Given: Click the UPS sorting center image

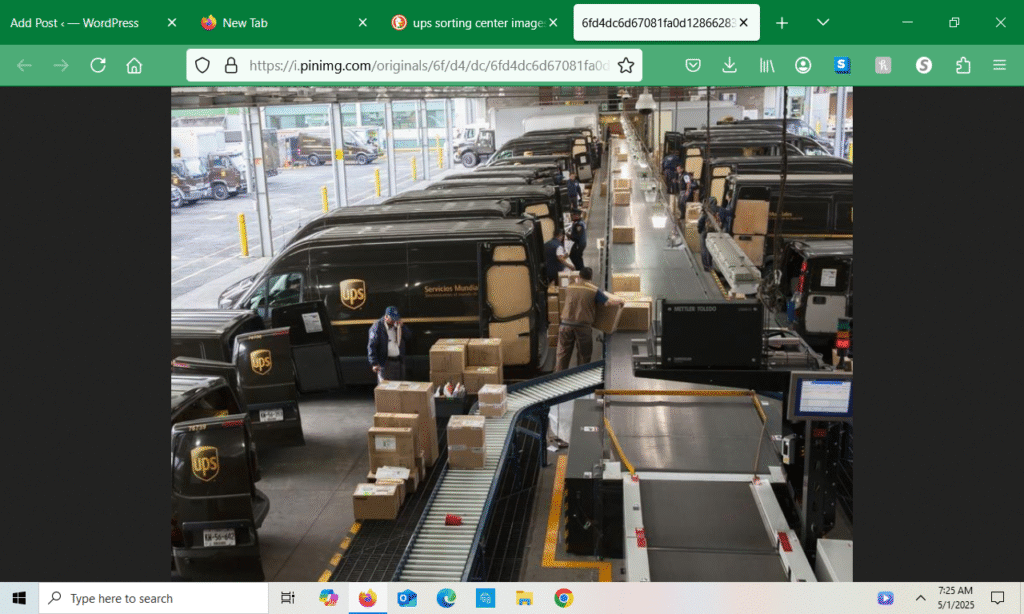Looking at the screenshot, I should [511, 334].
